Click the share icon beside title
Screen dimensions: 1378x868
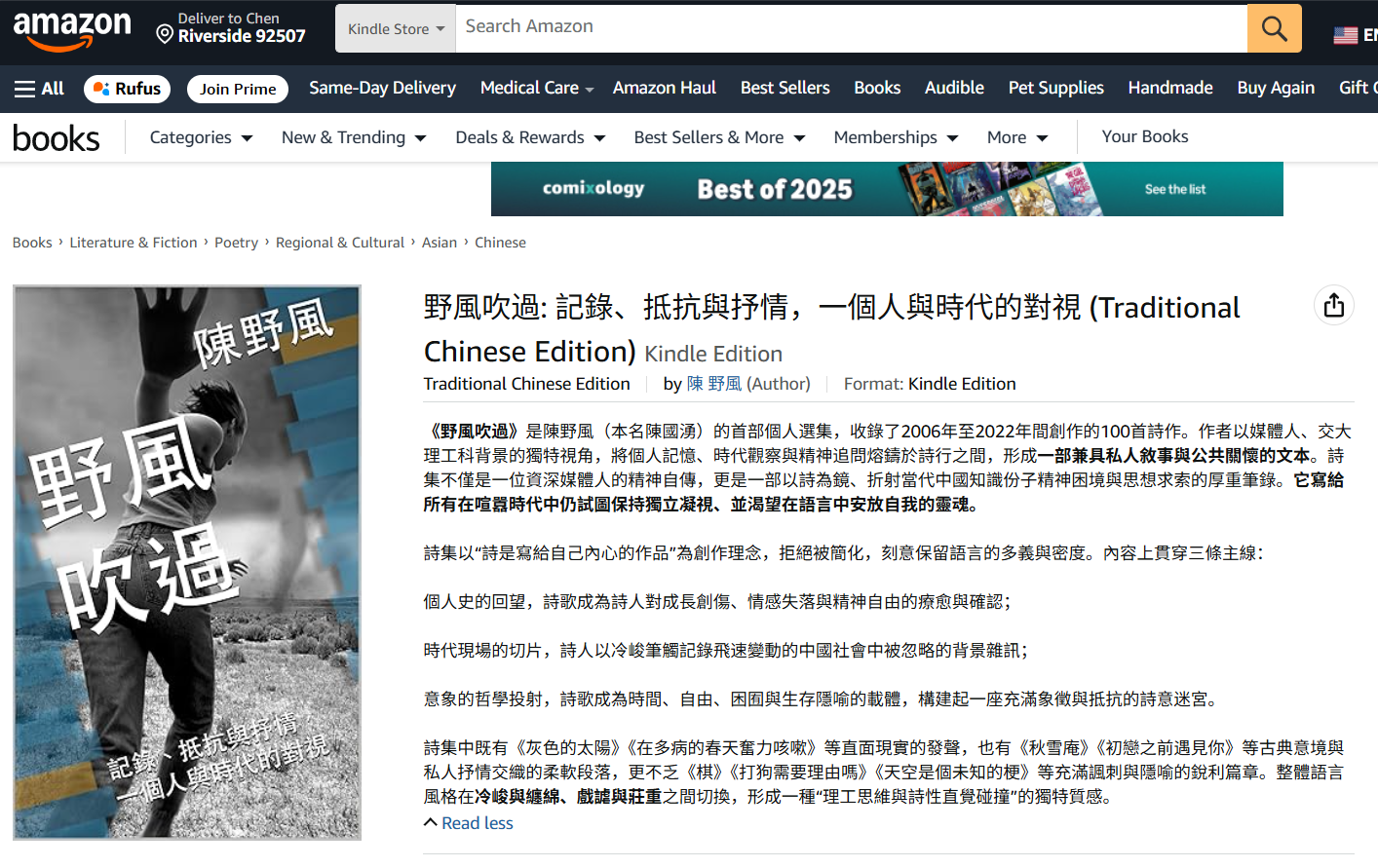(1333, 306)
